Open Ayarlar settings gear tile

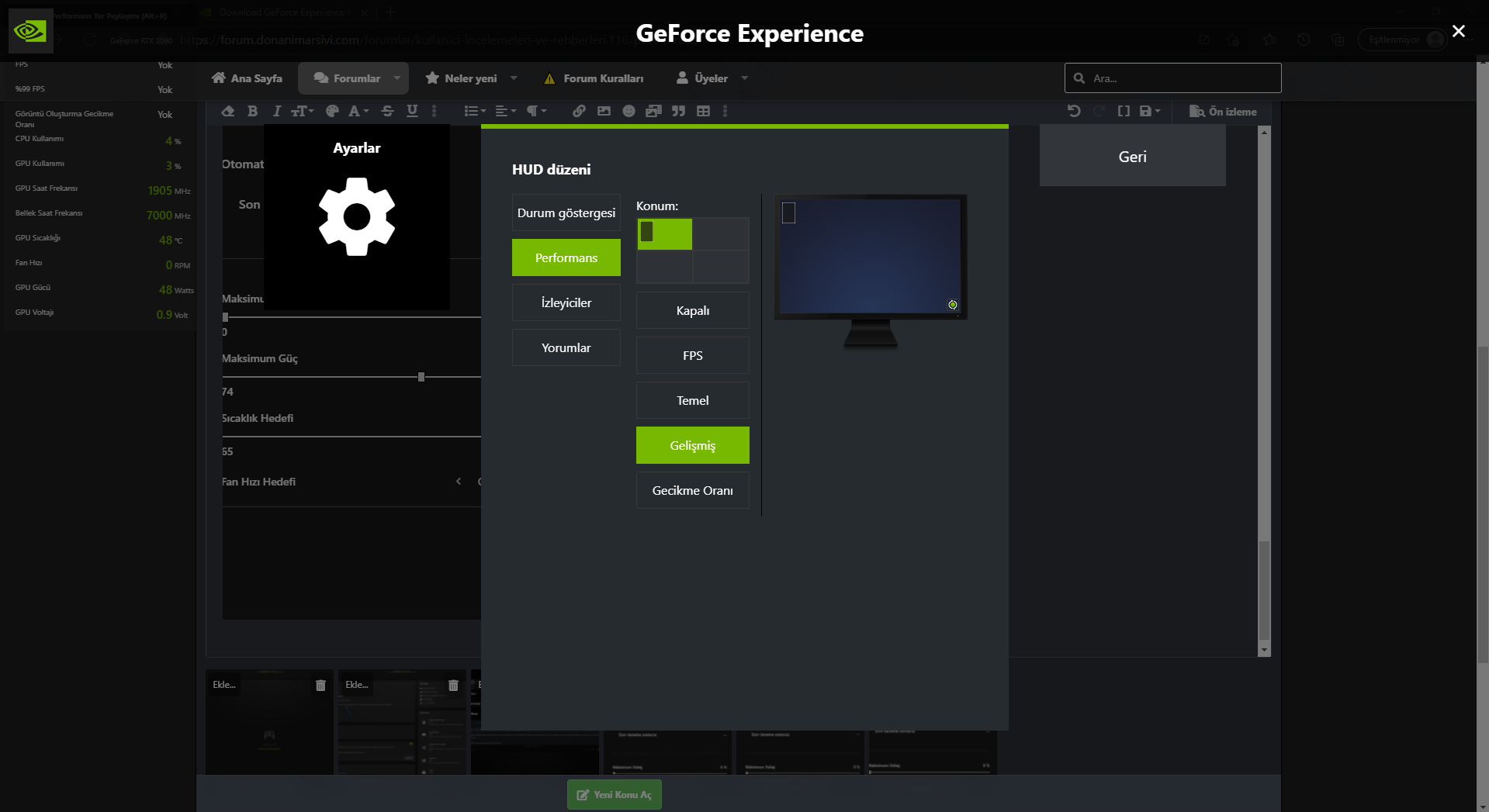point(357,217)
